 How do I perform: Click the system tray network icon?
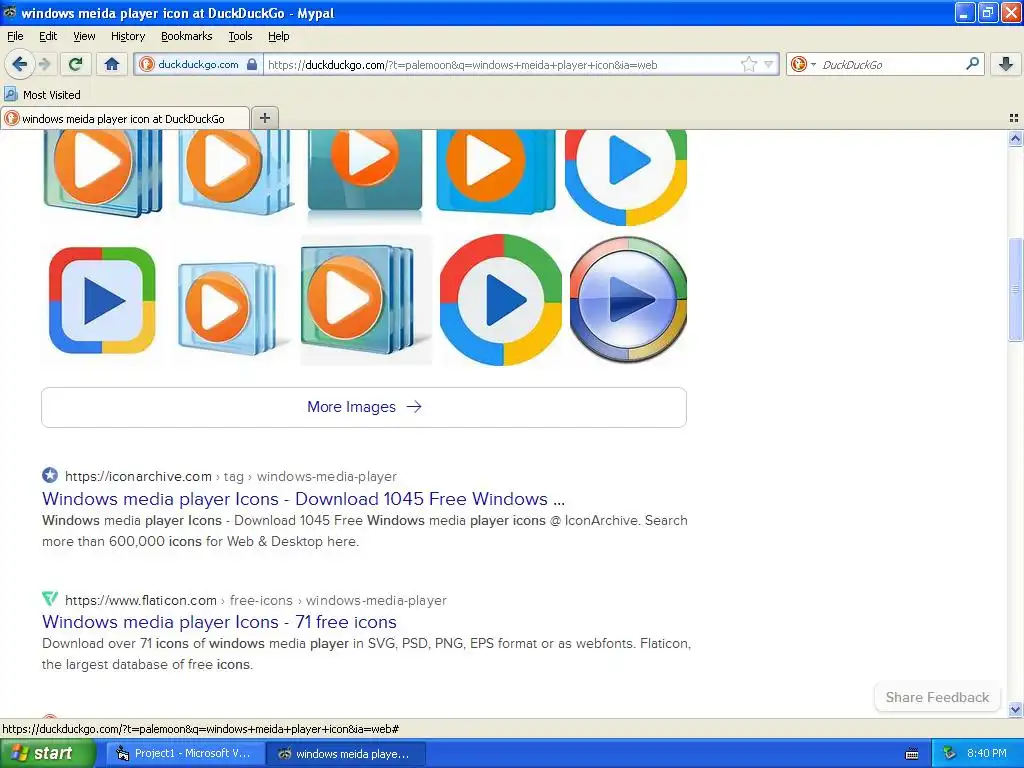(x=949, y=754)
